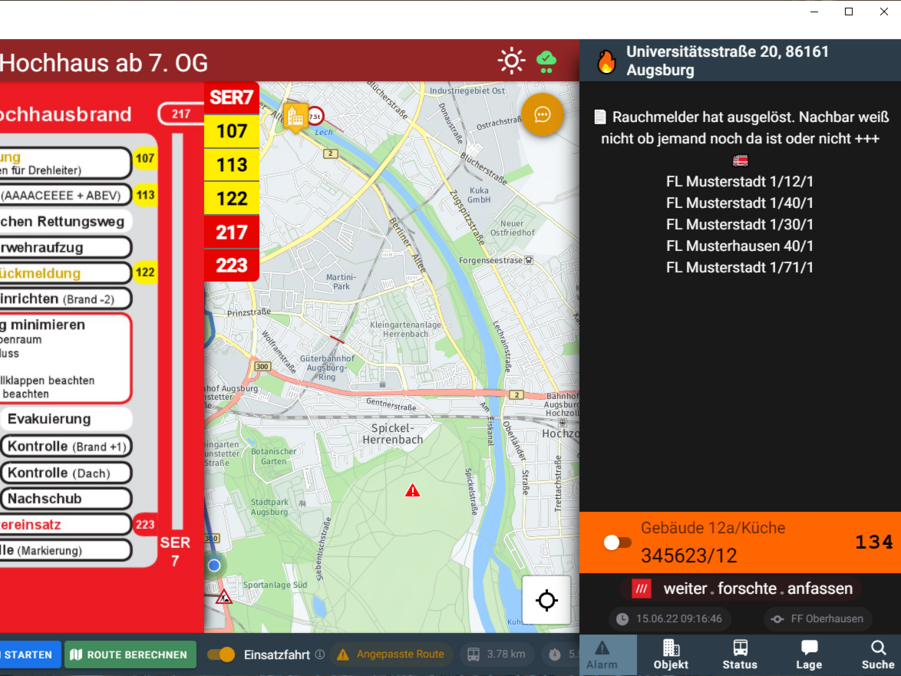Image resolution: width=901 pixels, height=676 pixels.
Task: Select yellow code 113 in the list
Action: [231, 165]
